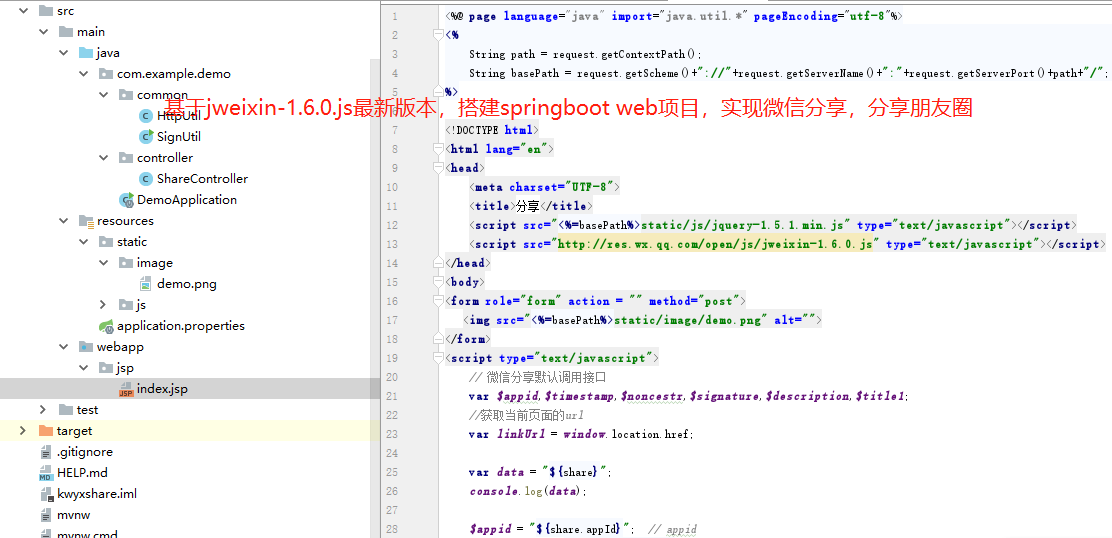Open ShareController in the project tree
This screenshot has width=1112, height=538.
[x=203, y=179]
